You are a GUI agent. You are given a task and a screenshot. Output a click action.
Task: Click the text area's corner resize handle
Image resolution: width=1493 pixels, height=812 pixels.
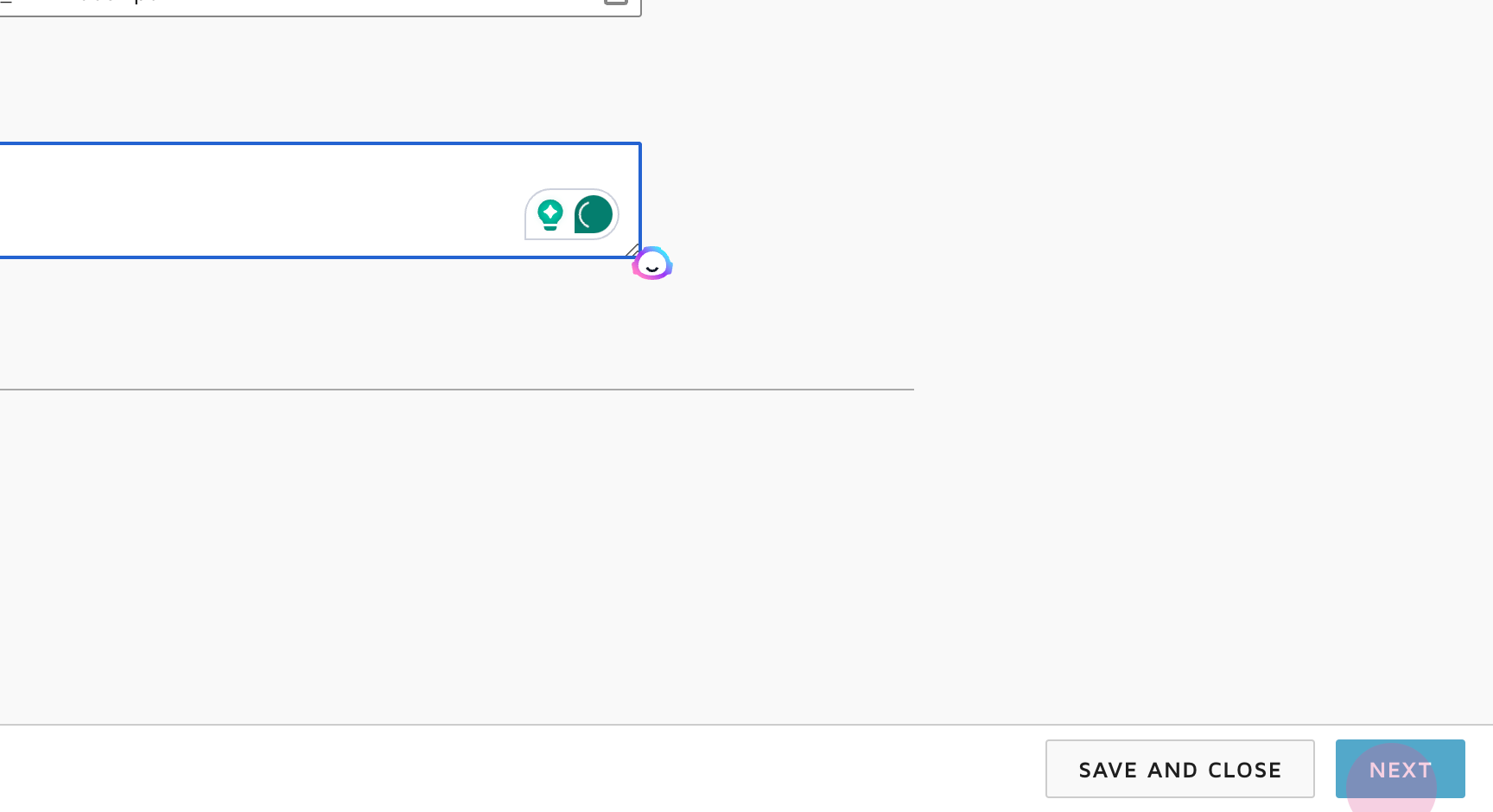632,251
